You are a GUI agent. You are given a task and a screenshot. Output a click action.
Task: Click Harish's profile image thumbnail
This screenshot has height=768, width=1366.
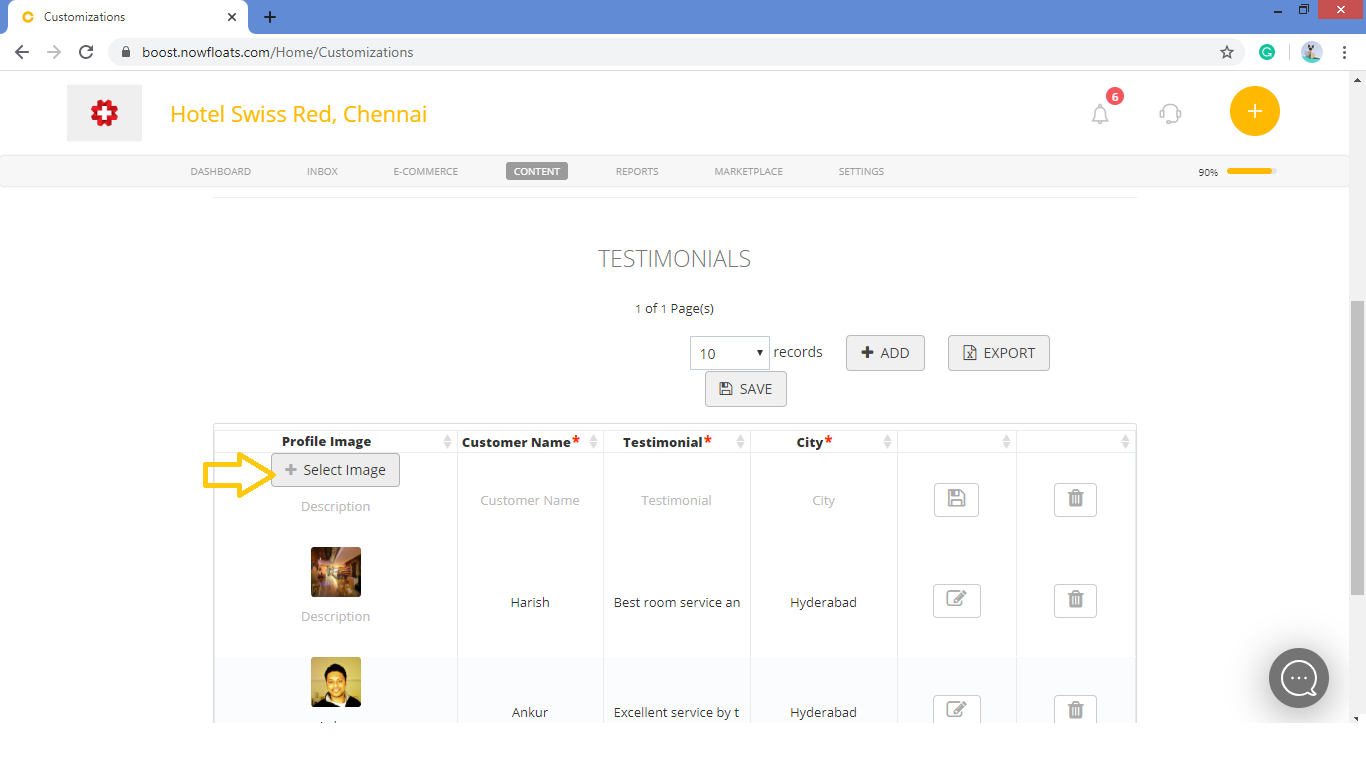(x=336, y=572)
